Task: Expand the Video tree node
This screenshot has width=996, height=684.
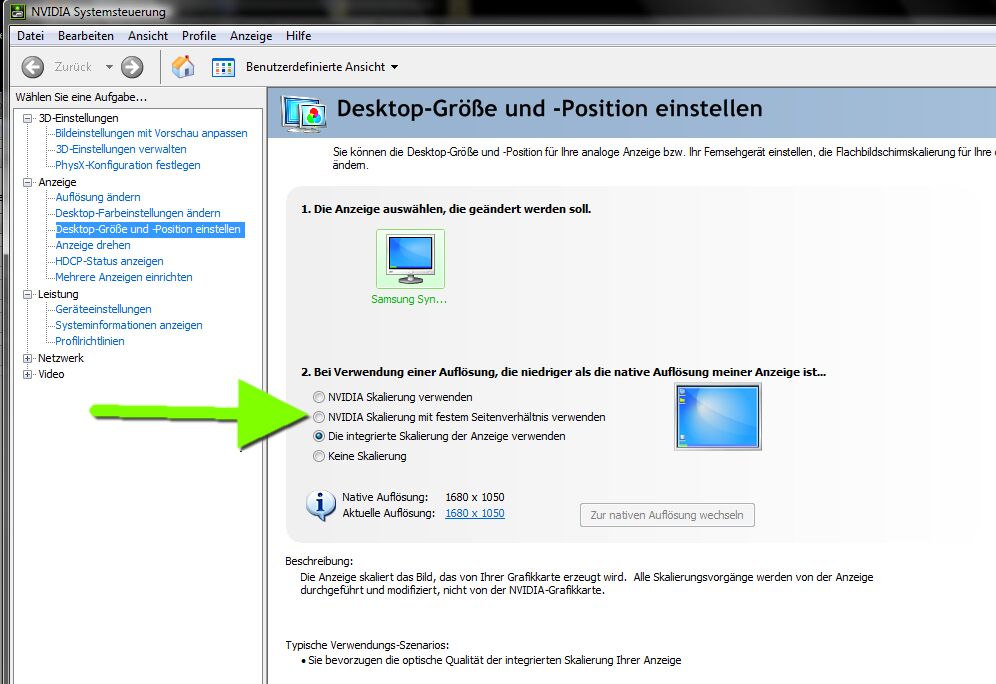Action: 27,374
